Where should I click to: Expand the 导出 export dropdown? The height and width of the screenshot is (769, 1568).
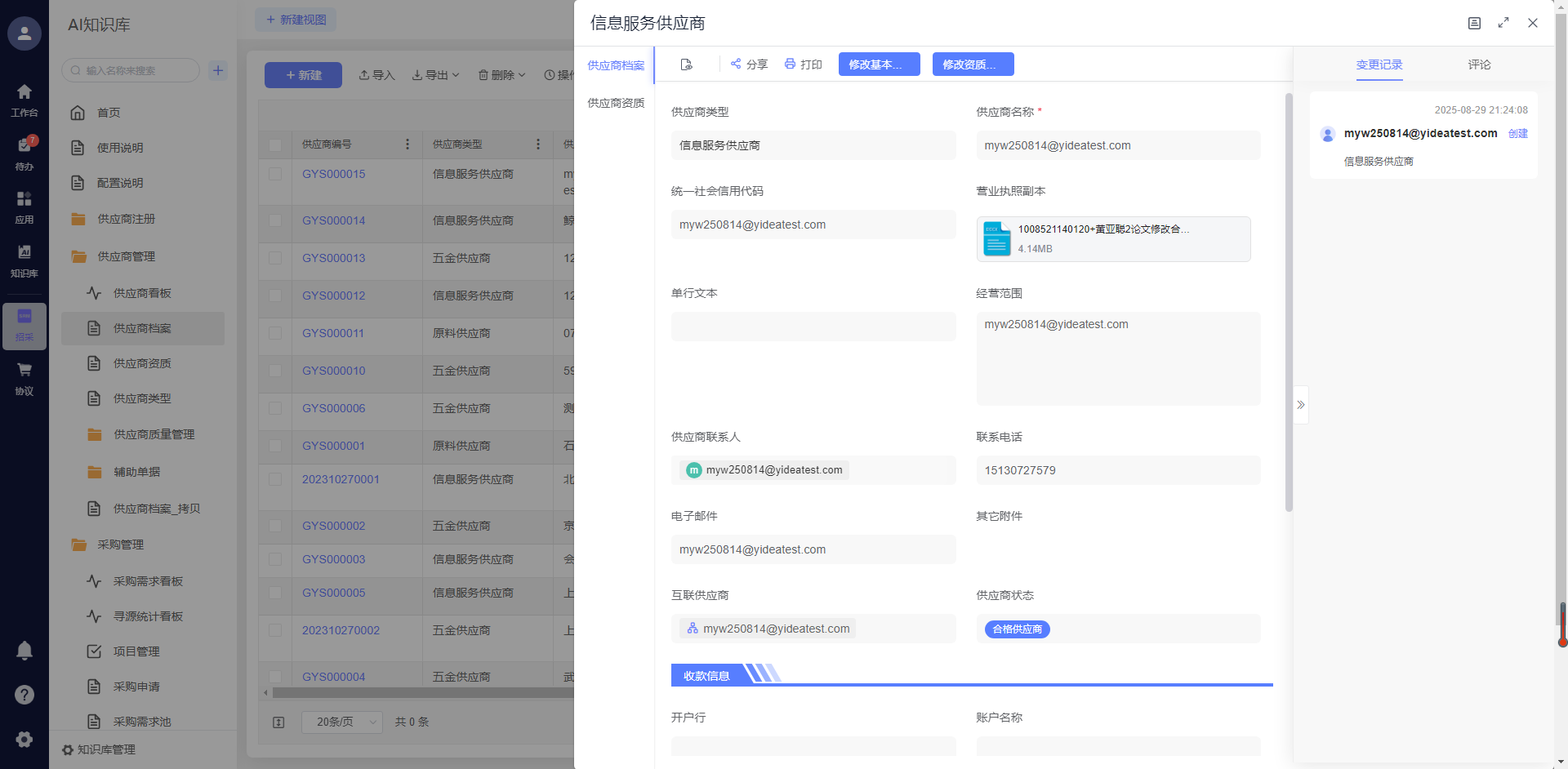[x=436, y=75]
